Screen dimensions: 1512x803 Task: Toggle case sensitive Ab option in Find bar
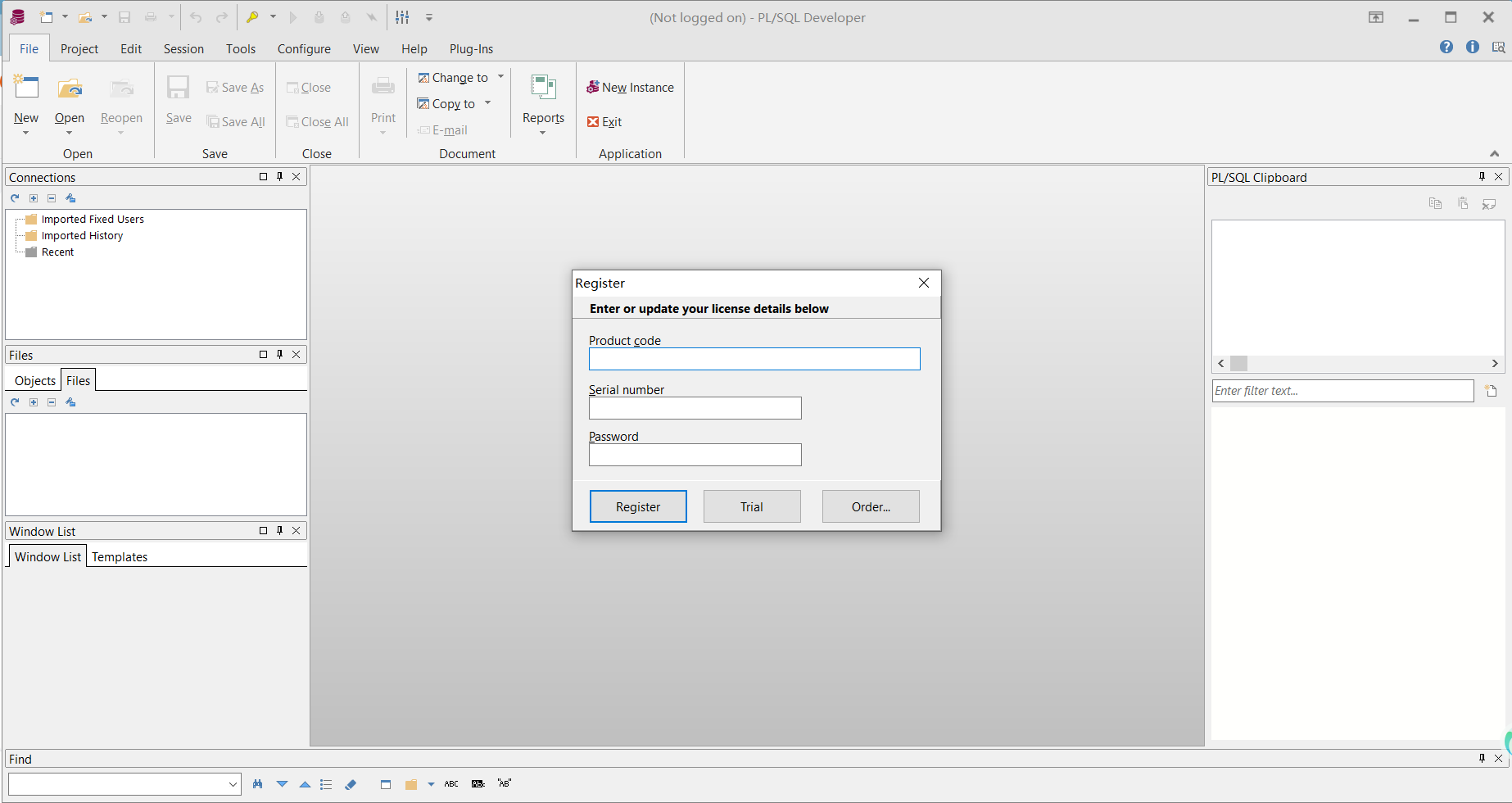[x=478, y=784]
